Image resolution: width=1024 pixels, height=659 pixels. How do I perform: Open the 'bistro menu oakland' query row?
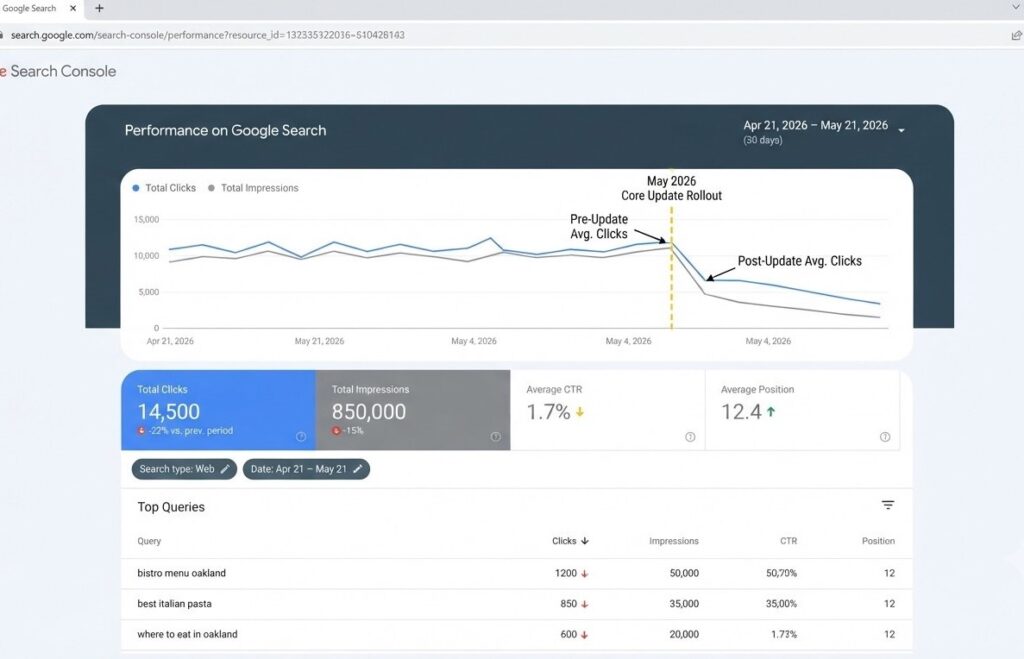(x=517, y=573)
